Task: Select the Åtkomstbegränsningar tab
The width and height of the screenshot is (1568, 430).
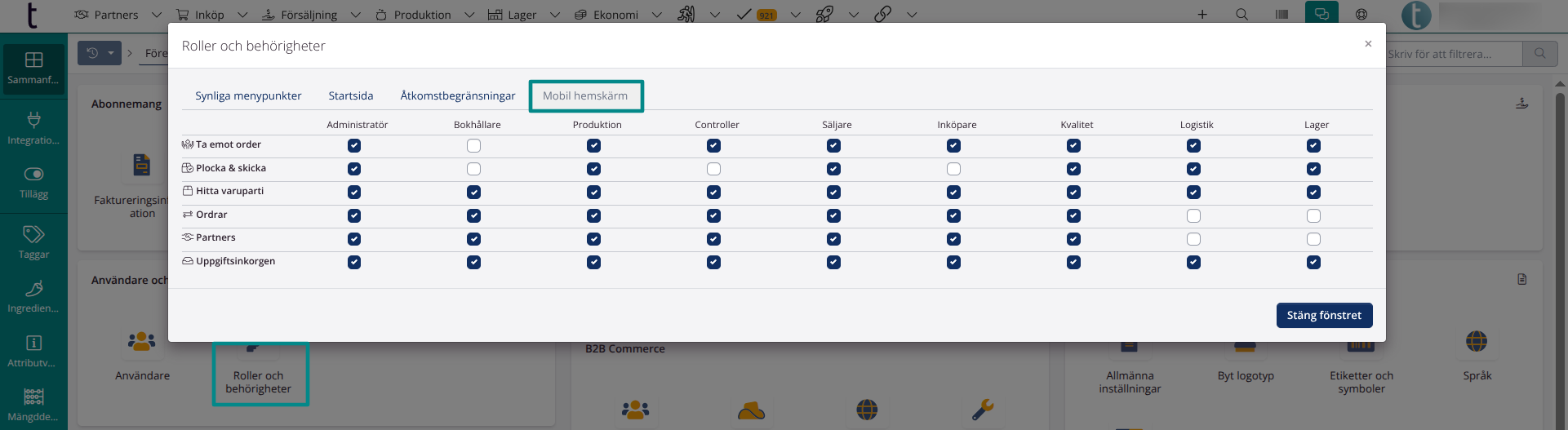Action: 457,95
